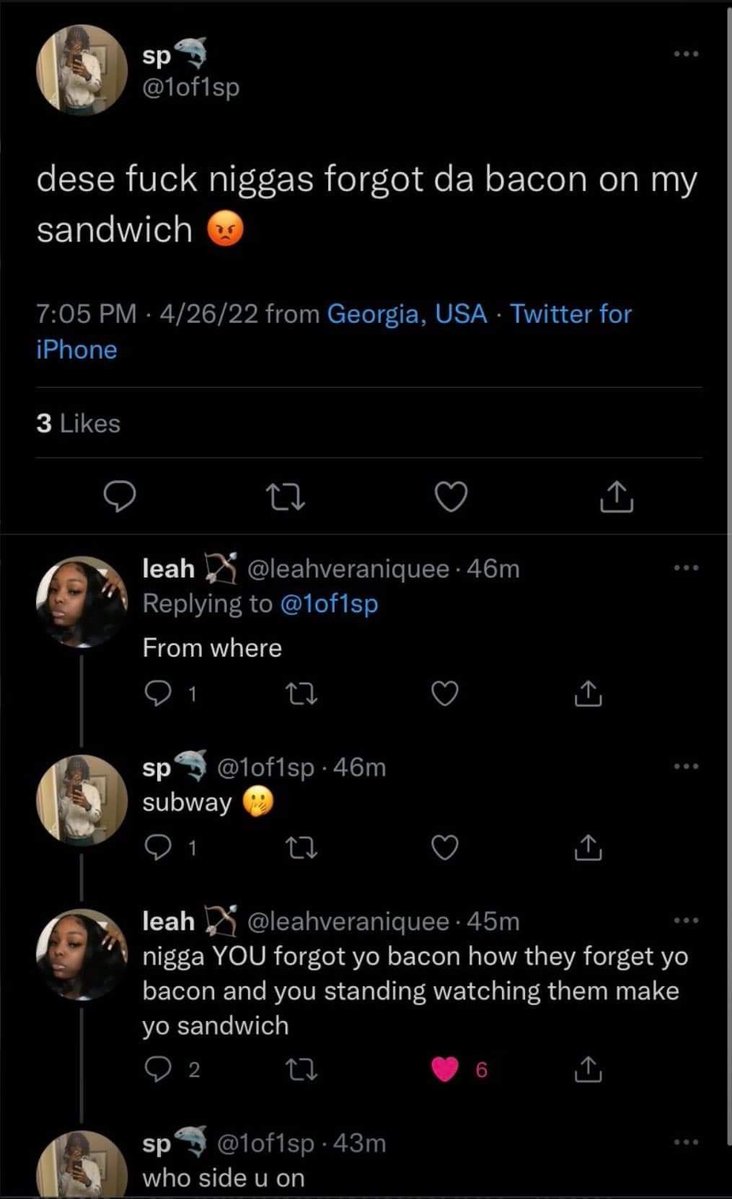
Task: Open leah's profile picture on first reply
Action: coord(82,603)
